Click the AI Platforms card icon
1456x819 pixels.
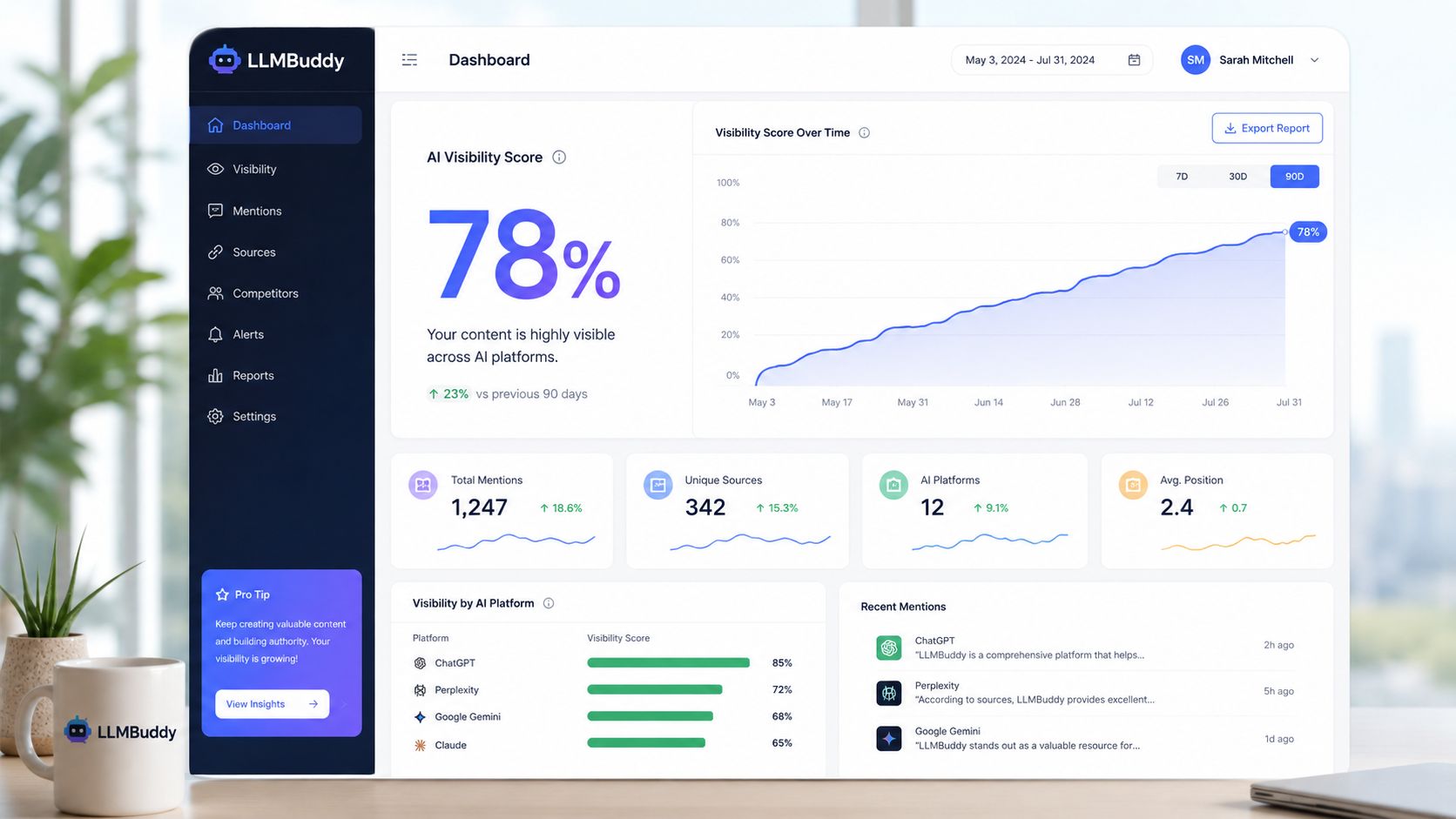click(893, 485)
